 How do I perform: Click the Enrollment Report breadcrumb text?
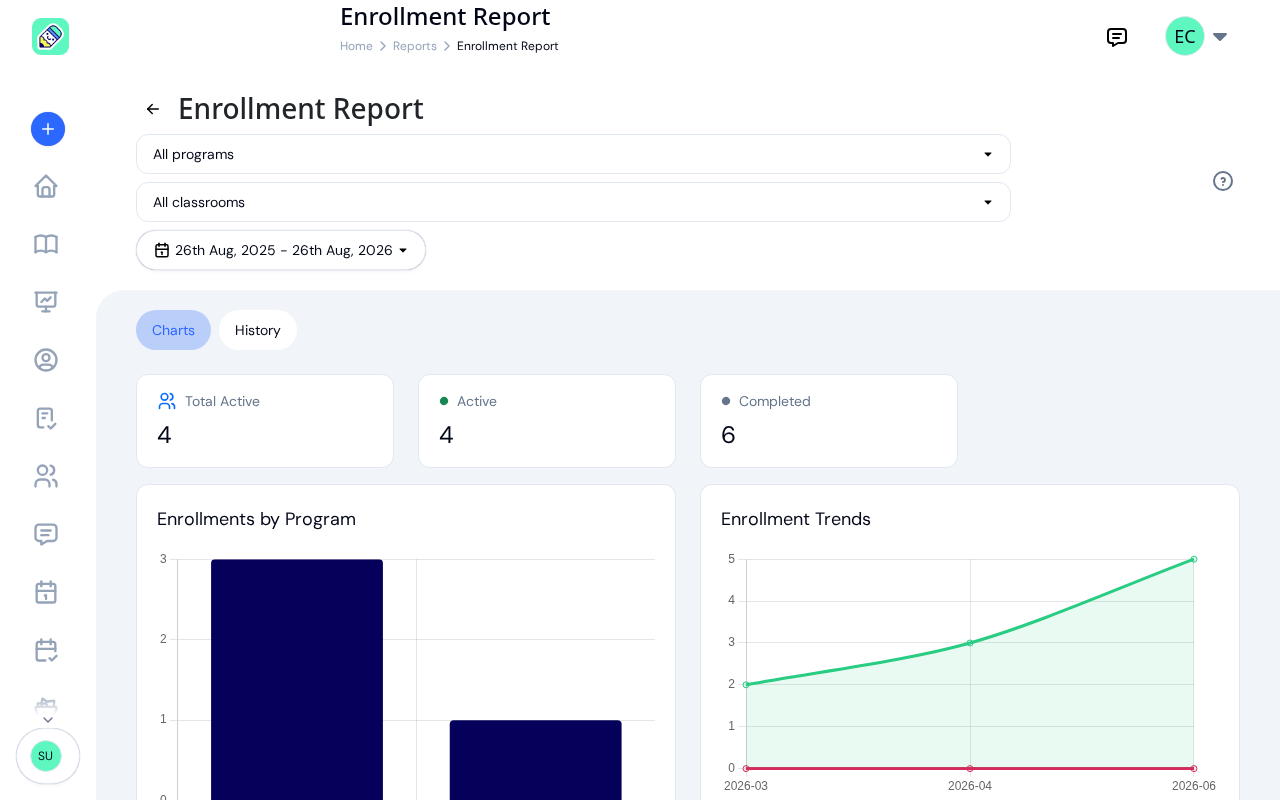point(508,46)
